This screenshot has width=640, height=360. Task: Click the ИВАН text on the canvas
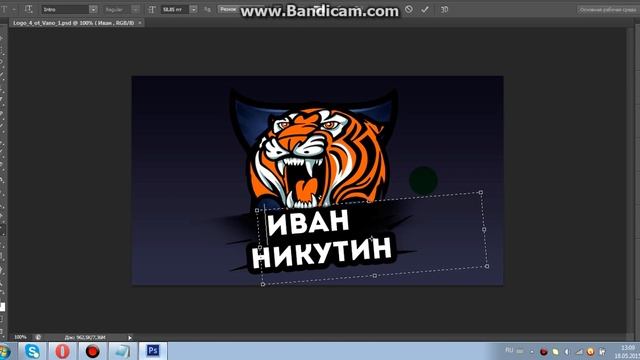[x=309, y=223]
